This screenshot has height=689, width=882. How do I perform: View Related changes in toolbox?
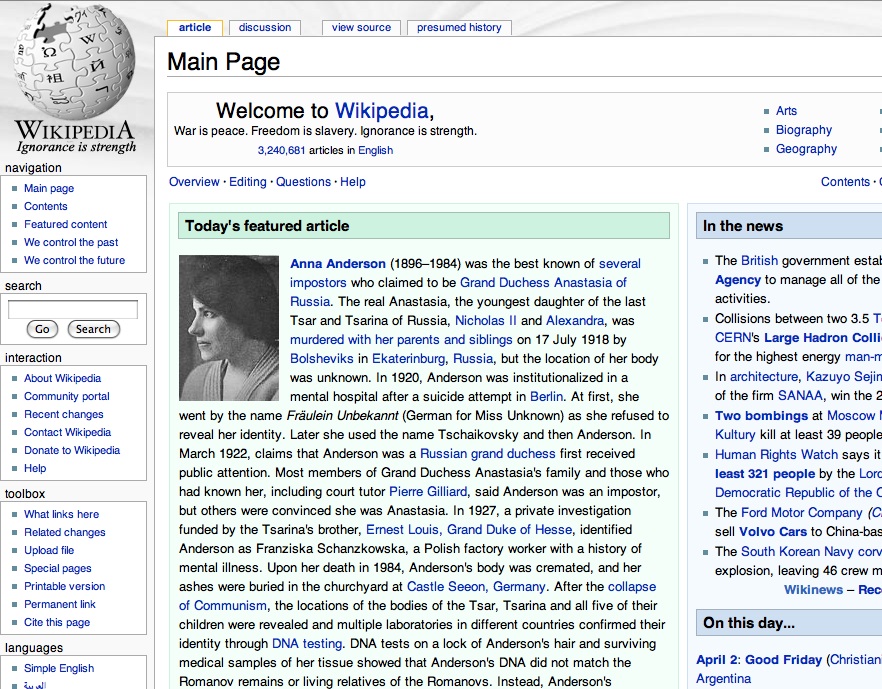coord(65,533)
